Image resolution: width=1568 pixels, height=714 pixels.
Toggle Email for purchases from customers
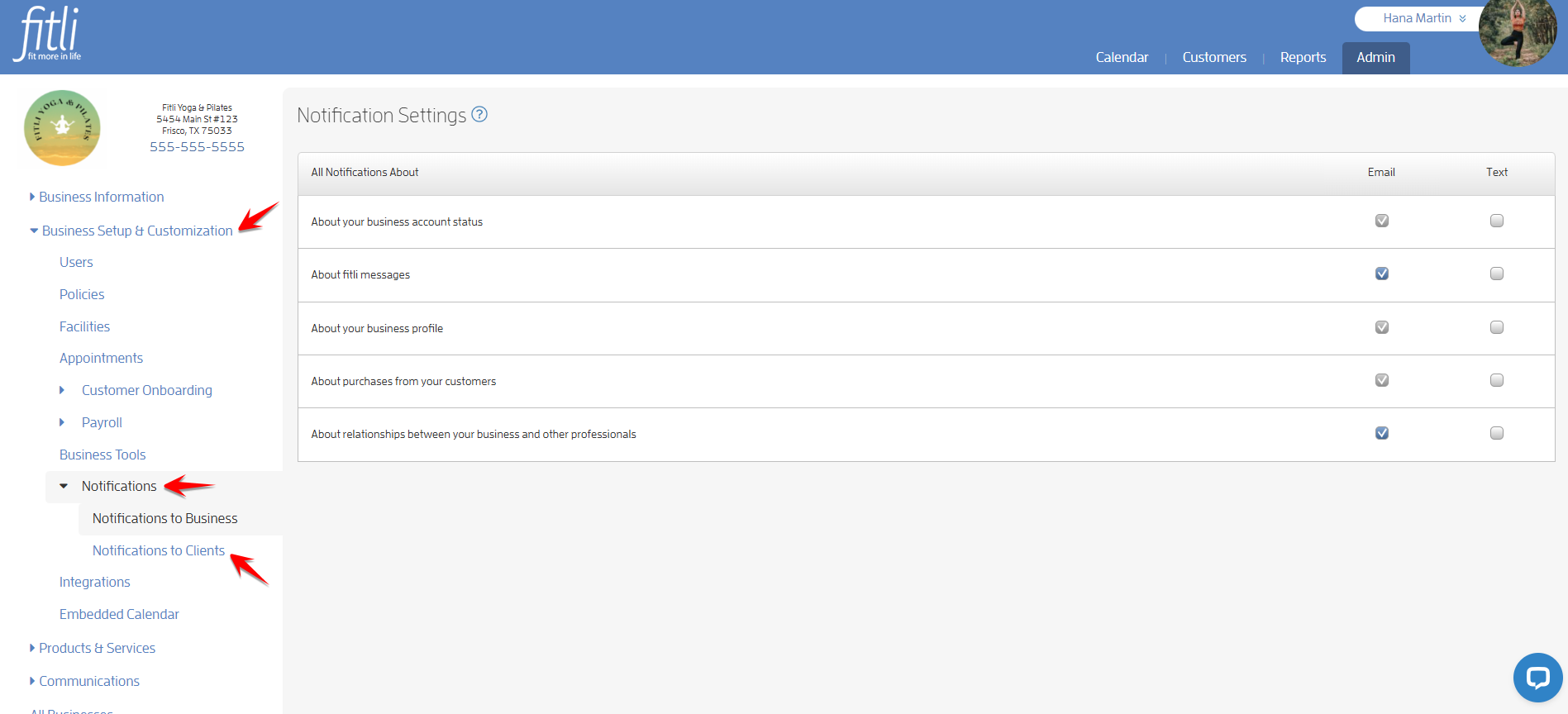[1381, 380]
